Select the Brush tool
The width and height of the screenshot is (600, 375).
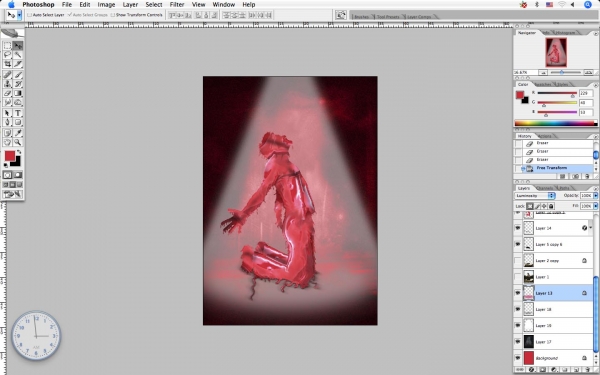tap(18, 75)
